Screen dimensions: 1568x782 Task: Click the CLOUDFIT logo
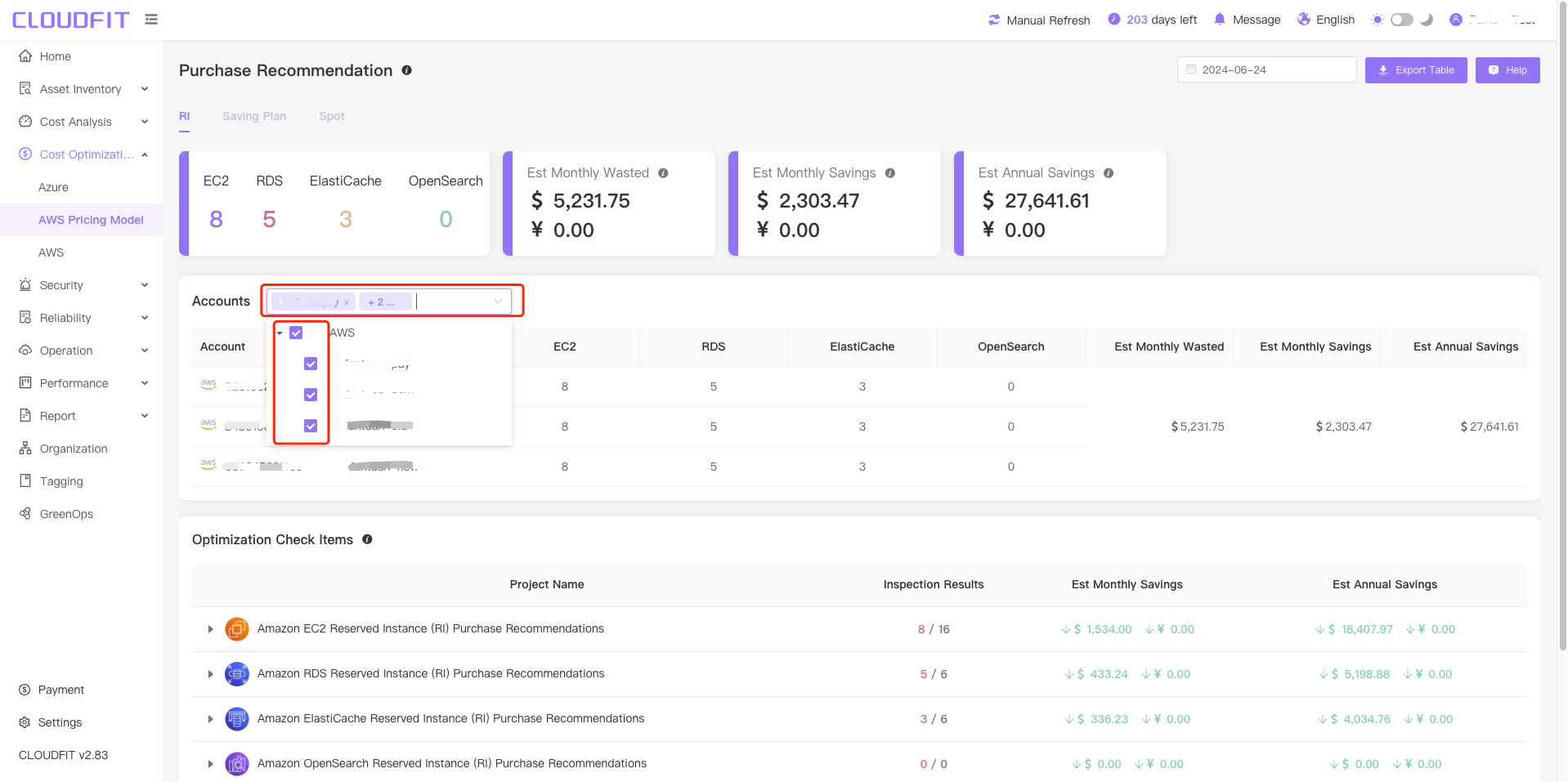tap(70, 20)
